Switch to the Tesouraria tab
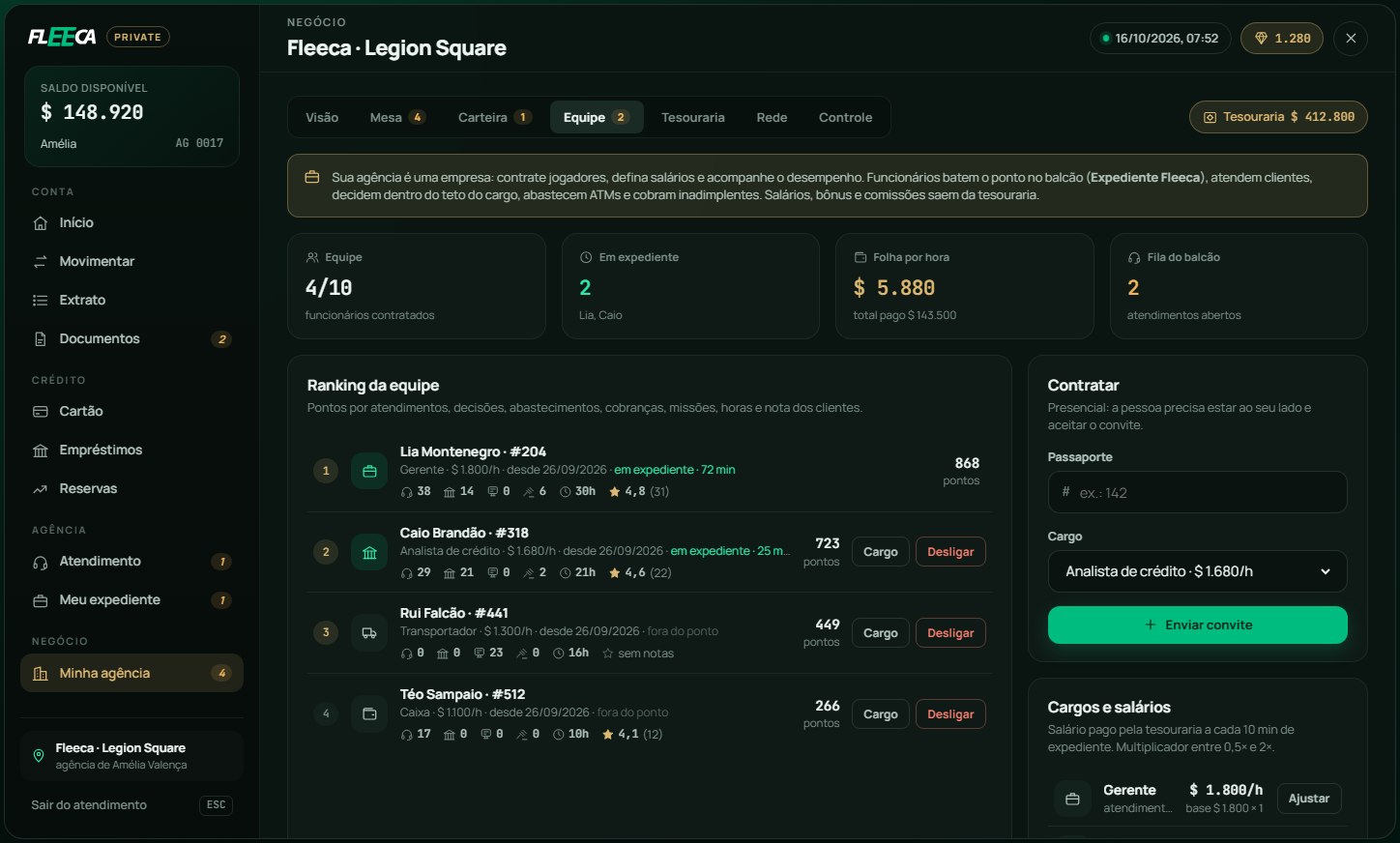The image size is (1400, 843). tap(692, 118)
